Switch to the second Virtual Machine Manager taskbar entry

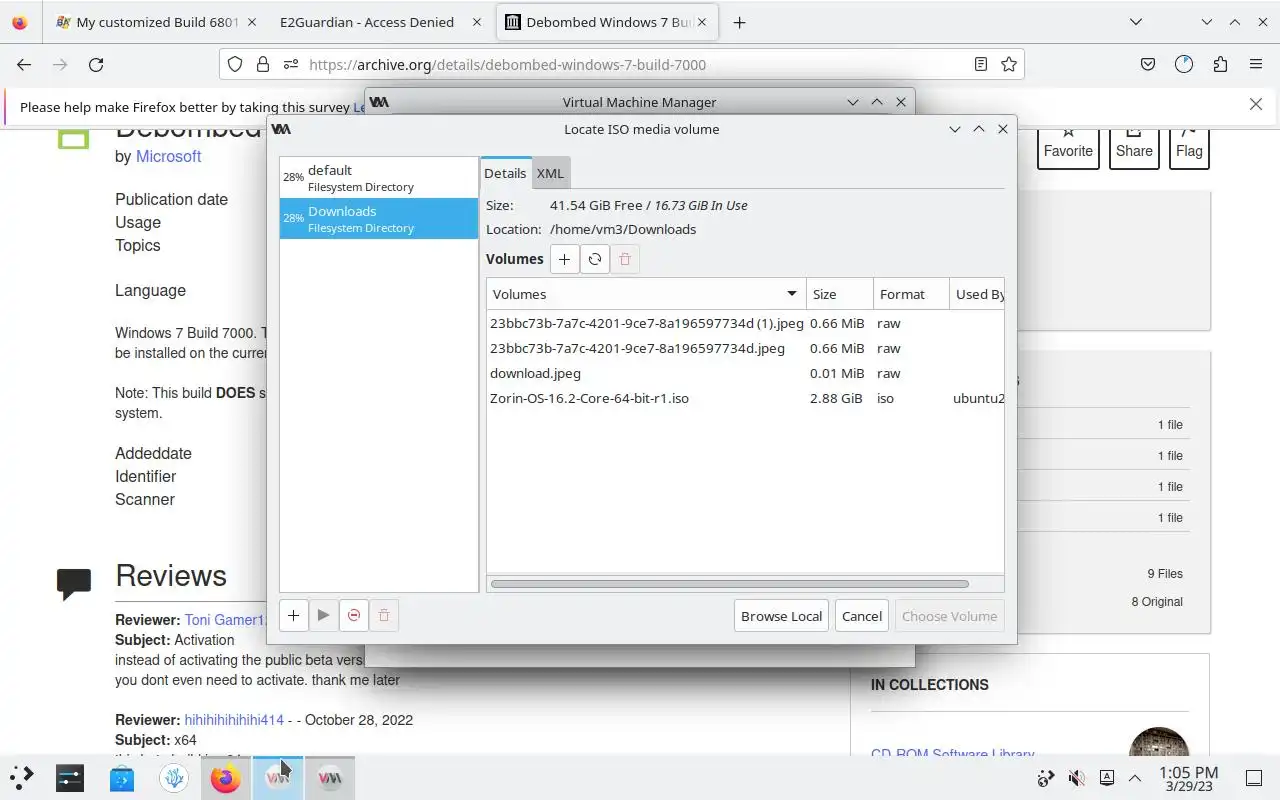pyautogui.click(x=330, y=777)
